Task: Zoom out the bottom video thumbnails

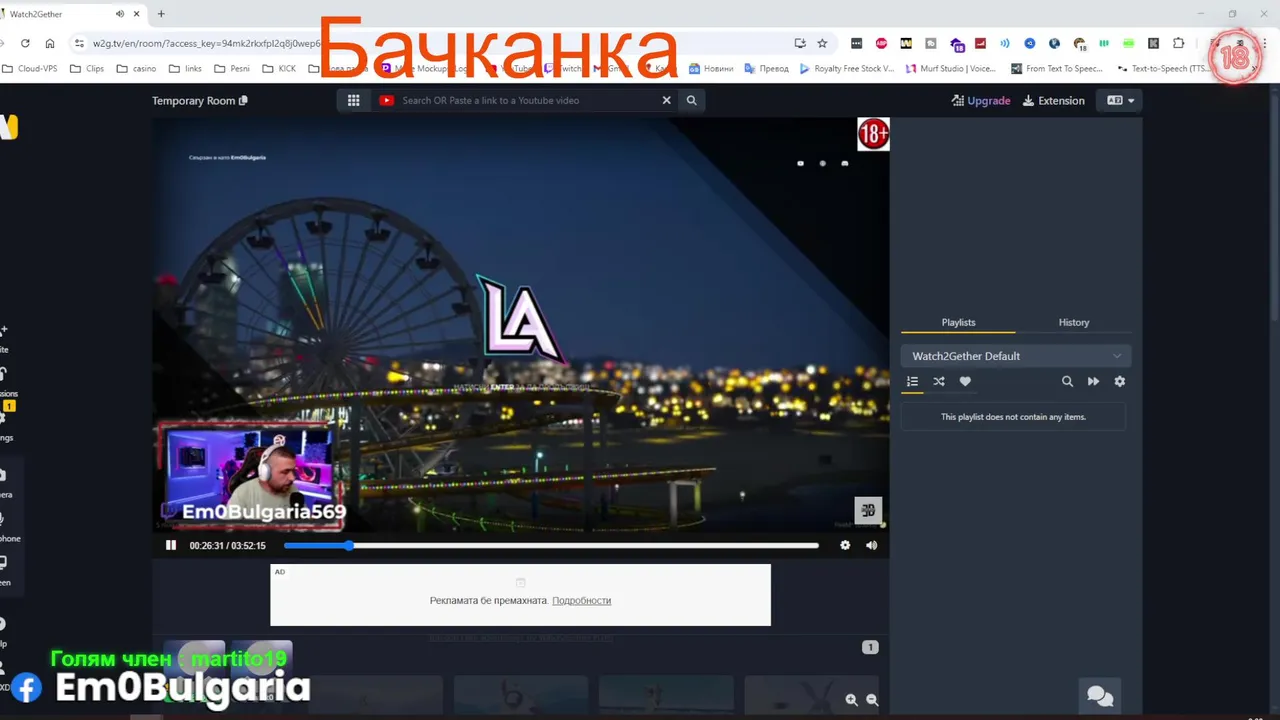Action: [872, 700]
